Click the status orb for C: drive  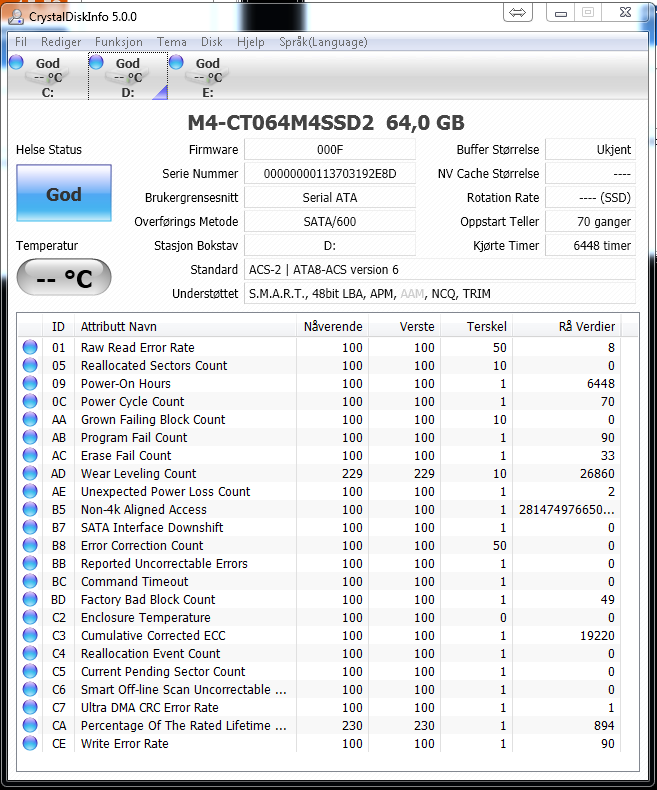(x=17, y=62)
